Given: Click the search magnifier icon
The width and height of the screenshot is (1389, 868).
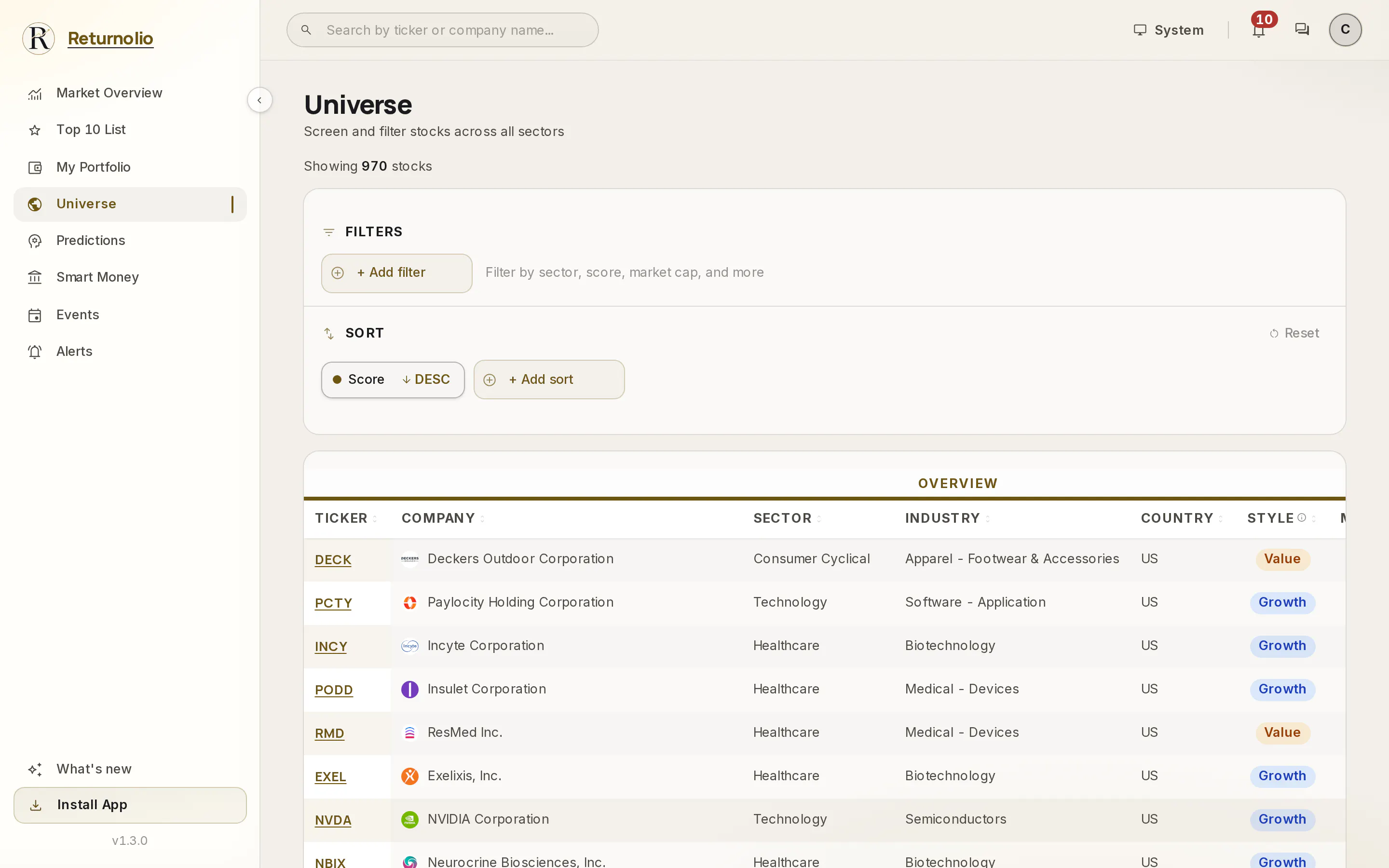Looking at the screenshot, I should (x=306, y=30).
